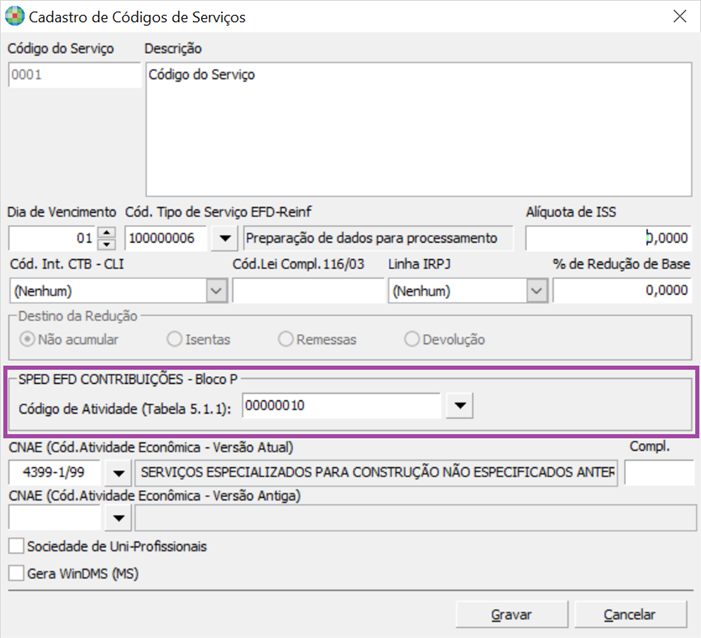Choose the Remessas radio option
Image resolution: width=701 pixels, height=638 pixels.
point(285,339)
